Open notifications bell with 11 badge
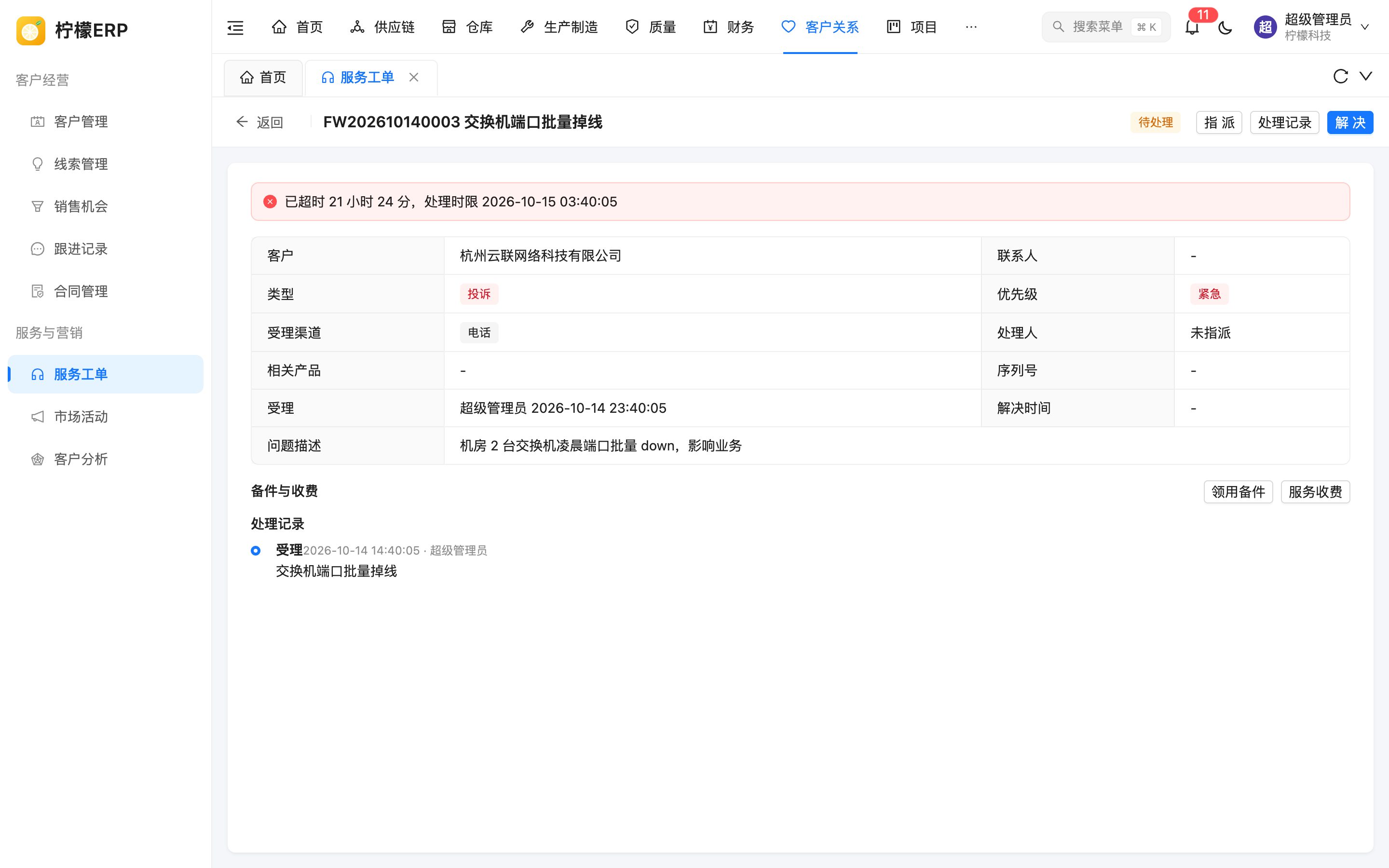The image size is (1389, 868). point(1192,27)
